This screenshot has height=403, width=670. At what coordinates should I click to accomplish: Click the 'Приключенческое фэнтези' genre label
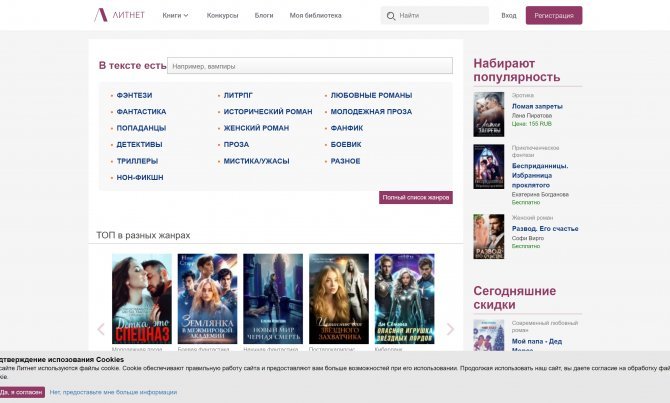pos(535,151)
